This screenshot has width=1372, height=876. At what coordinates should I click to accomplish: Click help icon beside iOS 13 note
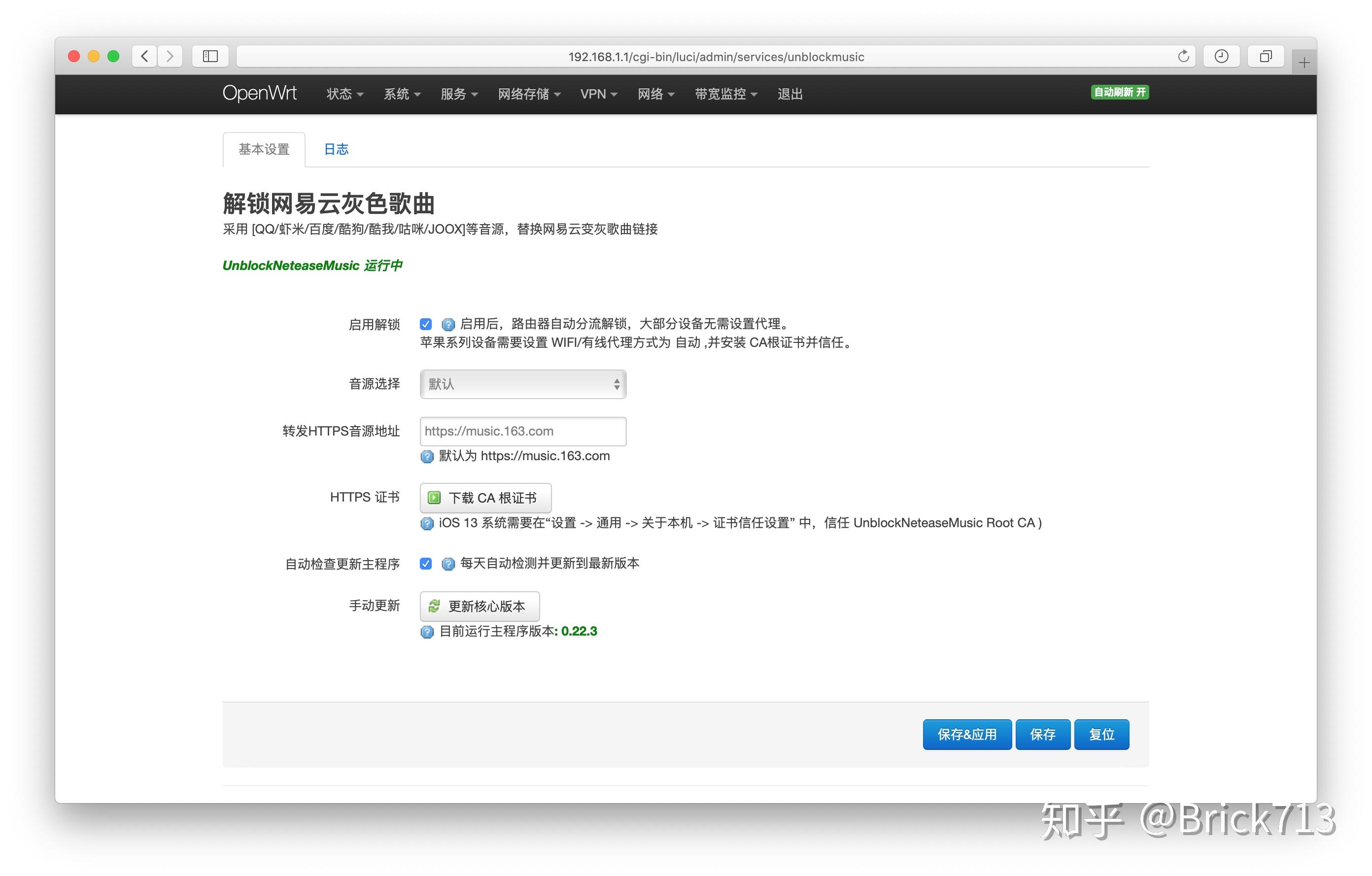[427, 523]
